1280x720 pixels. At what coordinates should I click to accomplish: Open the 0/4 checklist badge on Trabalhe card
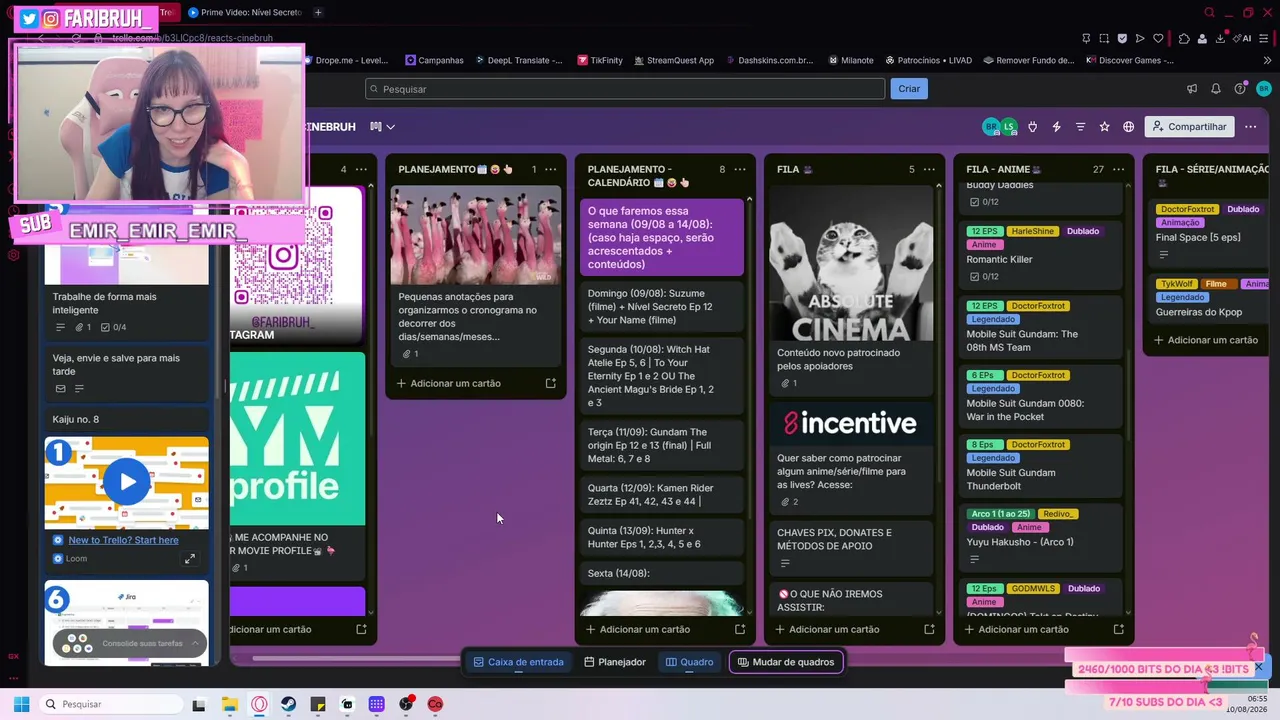pos(114,327)
